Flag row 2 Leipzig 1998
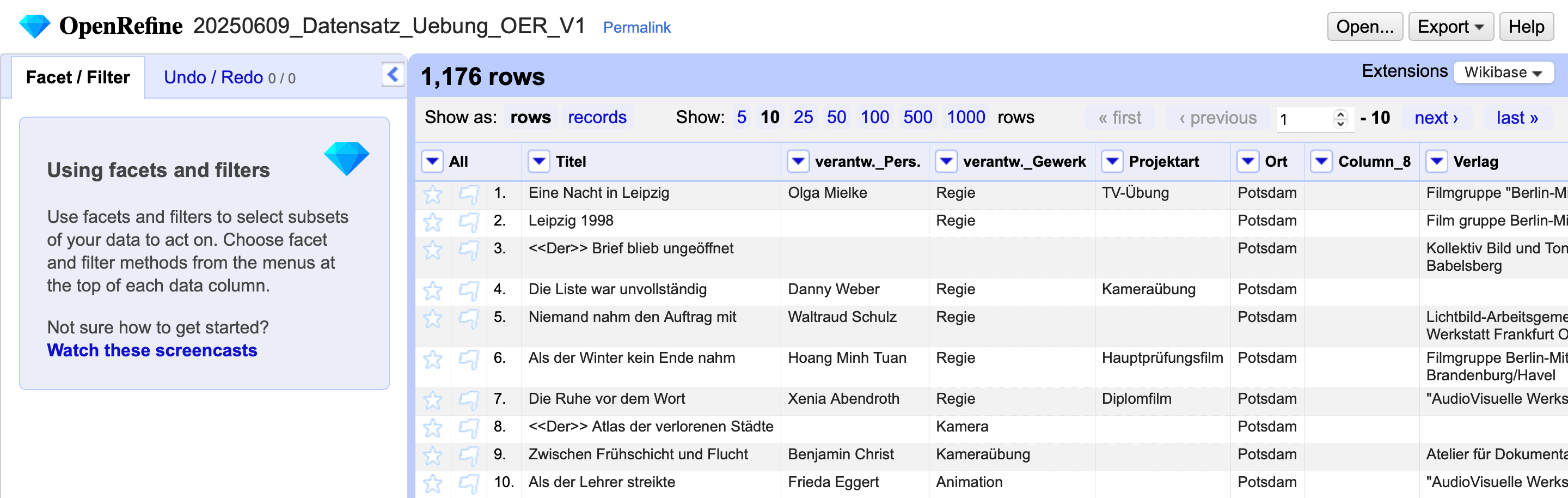The width and height of the screenshot is (1568, 498). pyautogui.click(x=469, y=222)
